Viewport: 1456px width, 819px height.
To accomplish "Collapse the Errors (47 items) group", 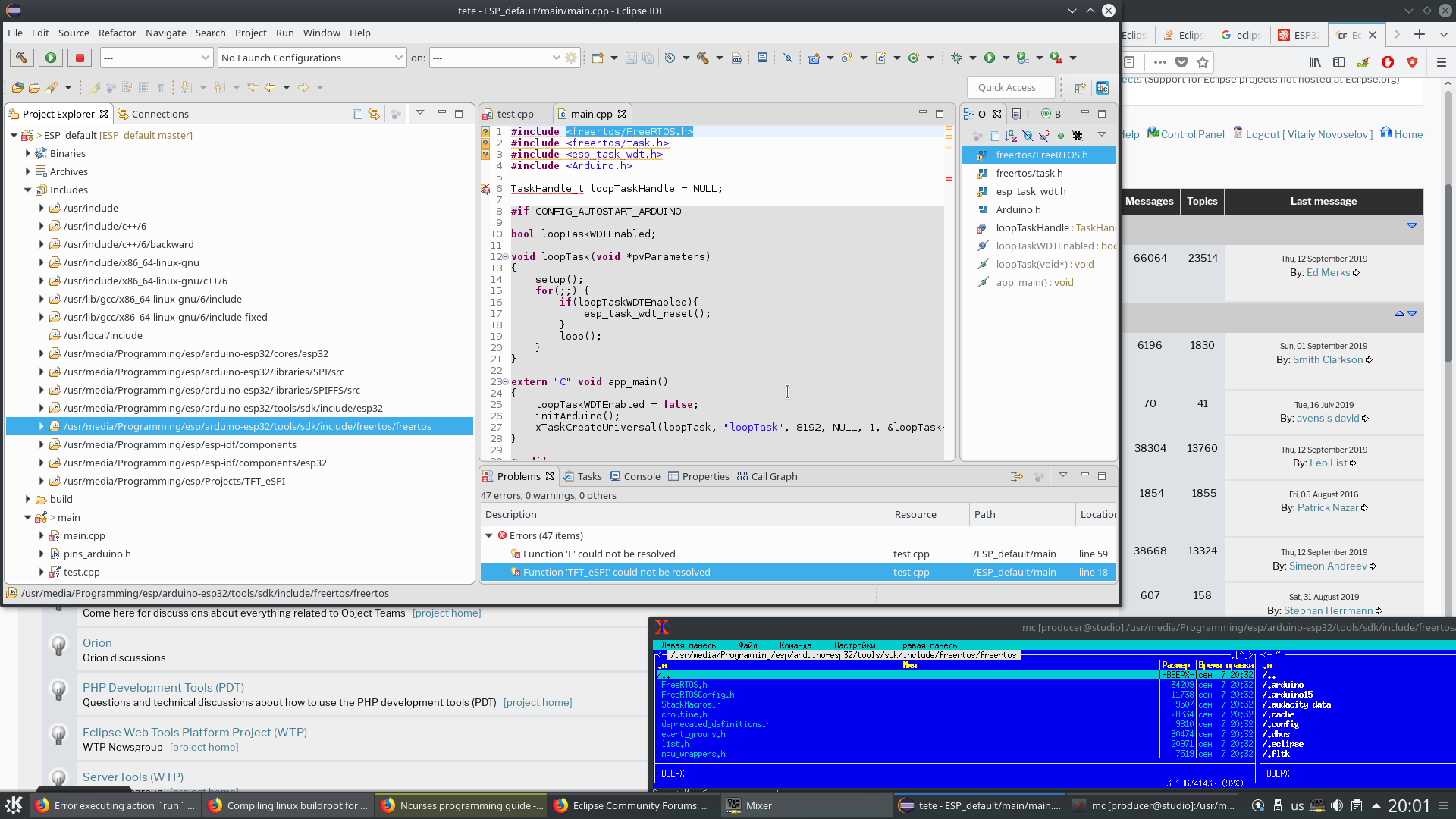I will pos(489,535).
